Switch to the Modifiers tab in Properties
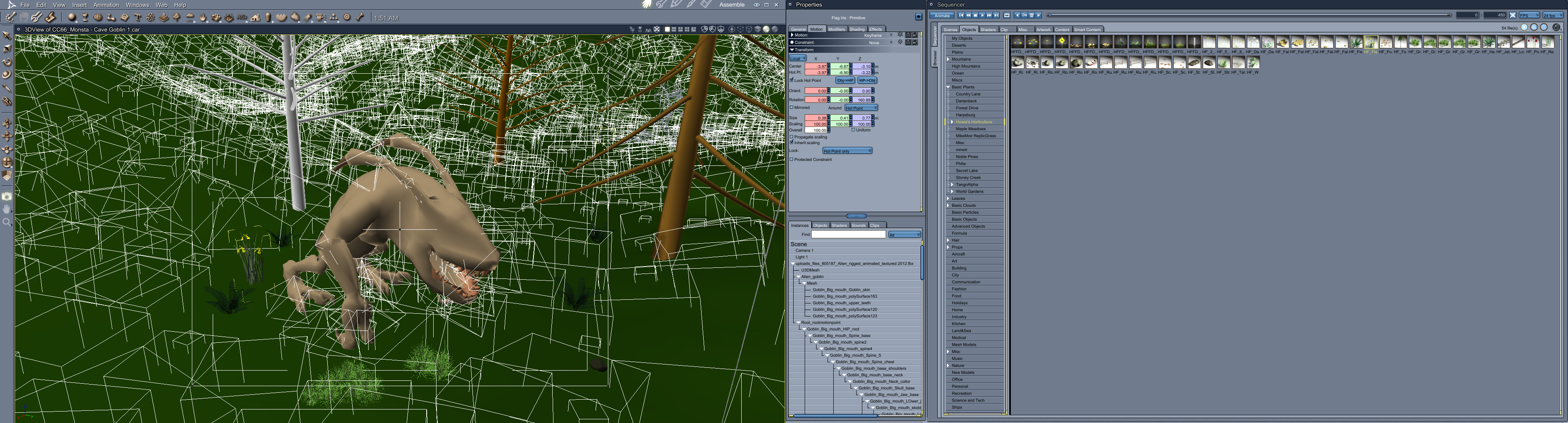1568x423 pixels. click(836, 29)
